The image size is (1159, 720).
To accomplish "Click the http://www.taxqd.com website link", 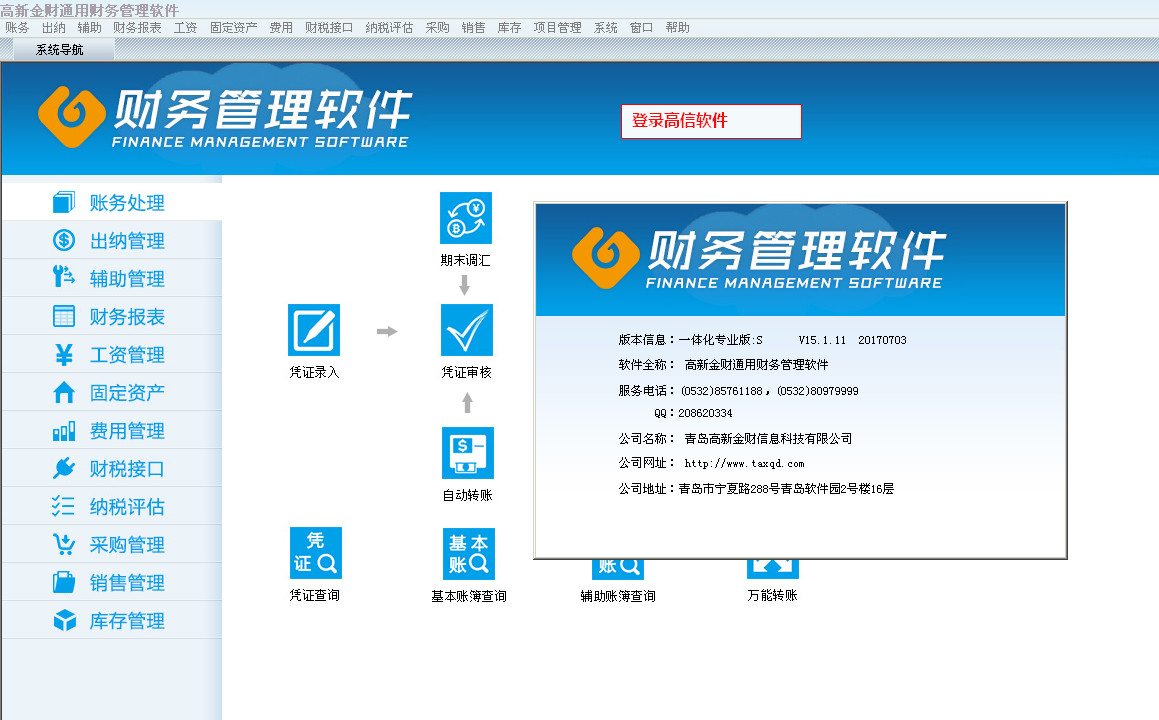I will coord(744,464).
